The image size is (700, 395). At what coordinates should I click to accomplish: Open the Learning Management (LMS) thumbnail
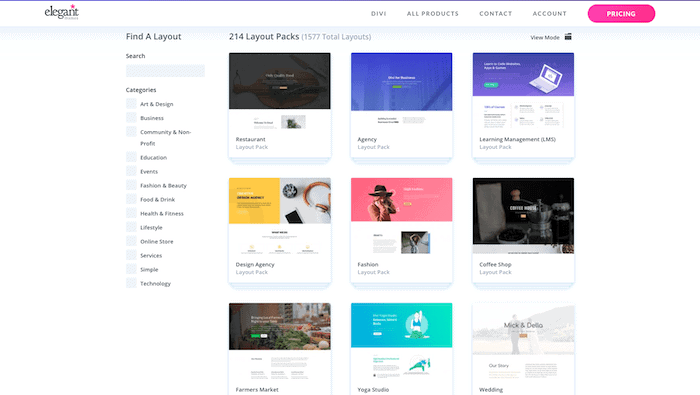click(x=523, y=92)
